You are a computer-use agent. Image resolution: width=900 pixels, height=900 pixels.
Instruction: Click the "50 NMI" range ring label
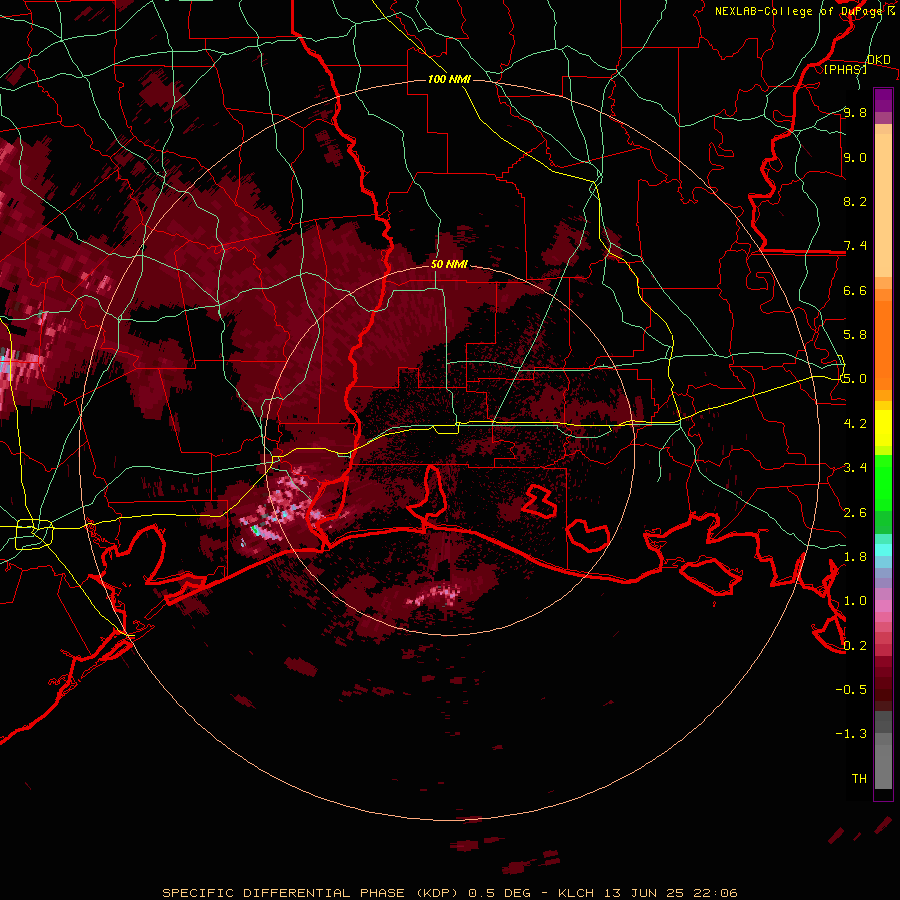tap(449, 264)
